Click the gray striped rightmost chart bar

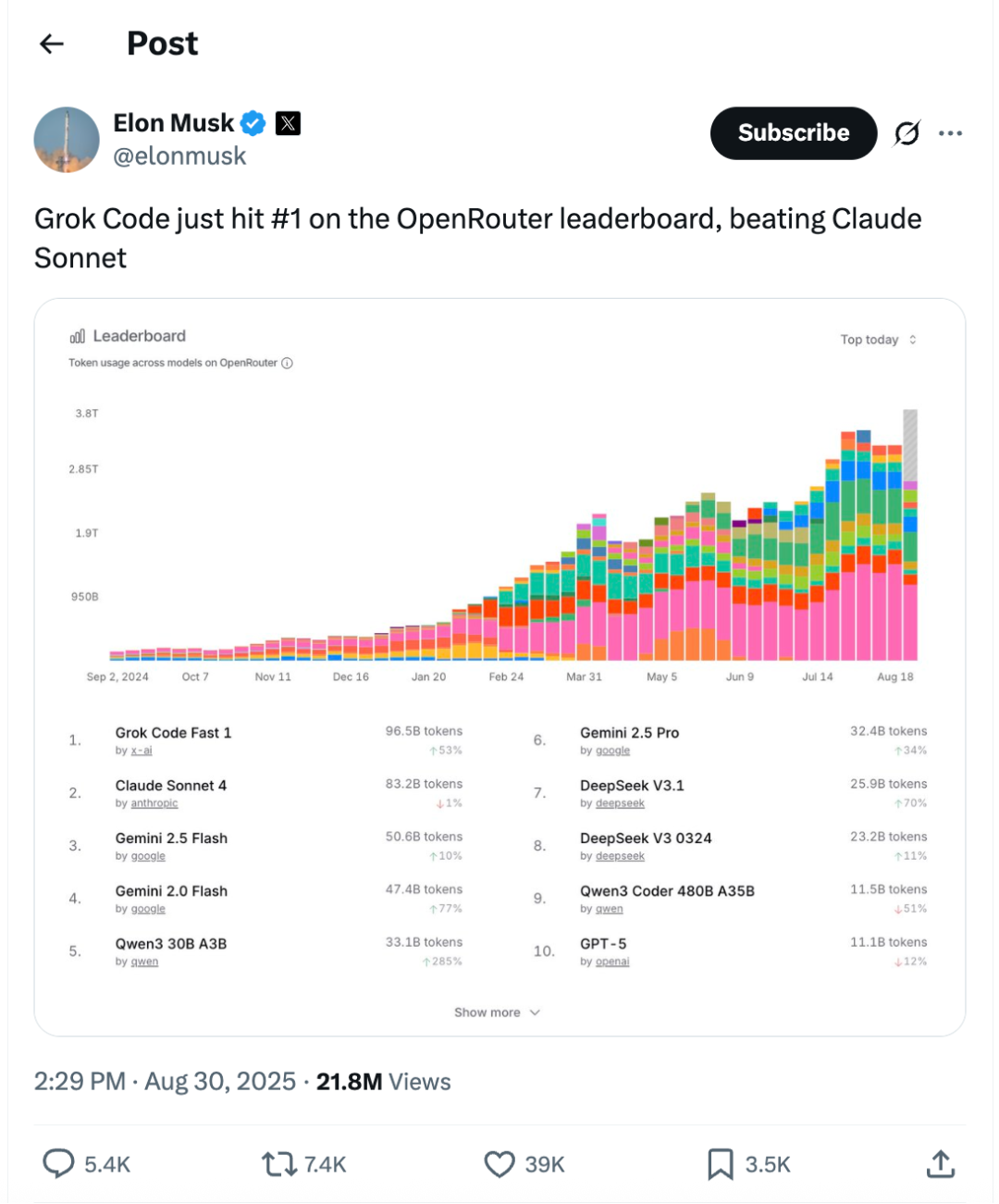910,444
